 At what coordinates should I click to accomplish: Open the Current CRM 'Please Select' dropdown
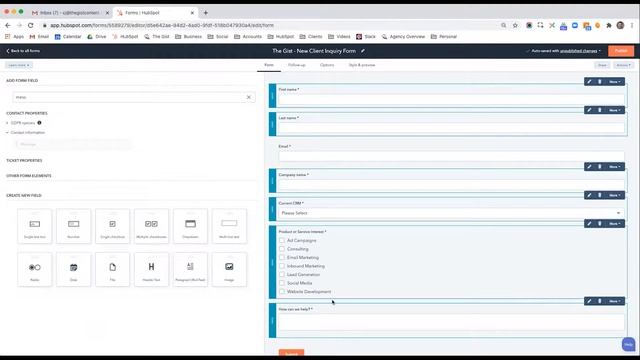click(x=451, y=213)
